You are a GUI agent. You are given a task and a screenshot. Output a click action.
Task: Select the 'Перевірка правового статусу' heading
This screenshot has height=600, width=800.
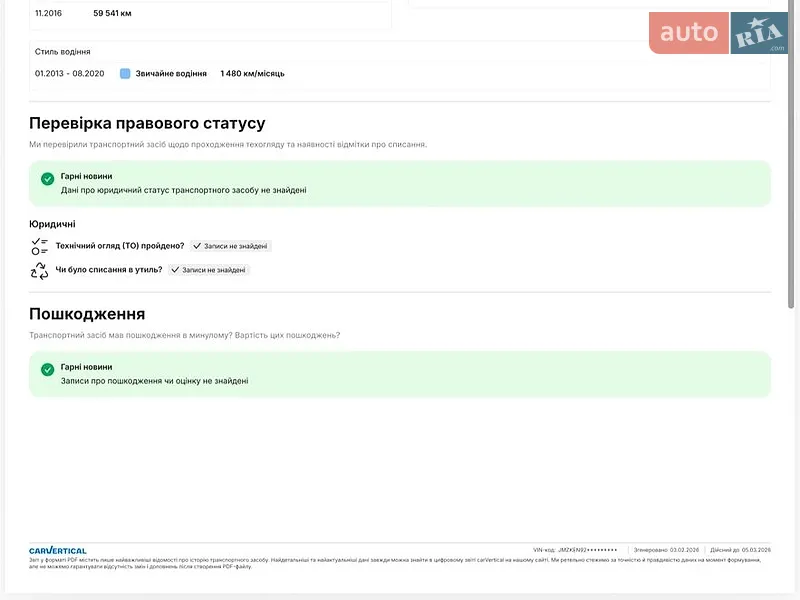tap(147, 123)
